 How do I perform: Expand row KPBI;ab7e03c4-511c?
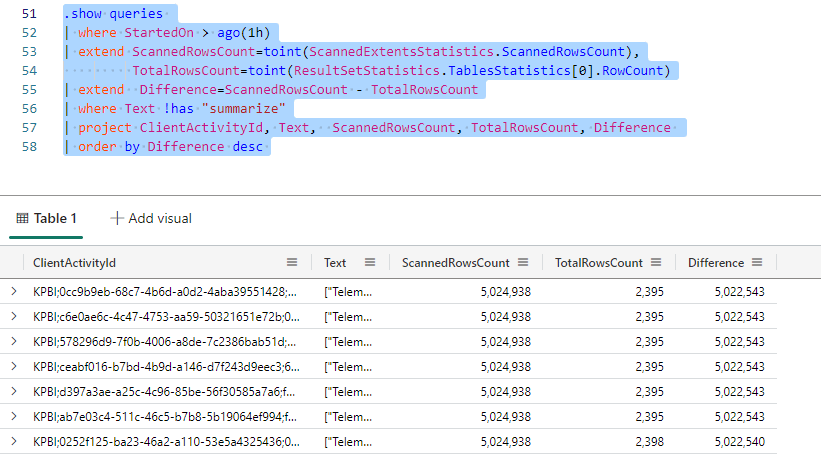14,417
